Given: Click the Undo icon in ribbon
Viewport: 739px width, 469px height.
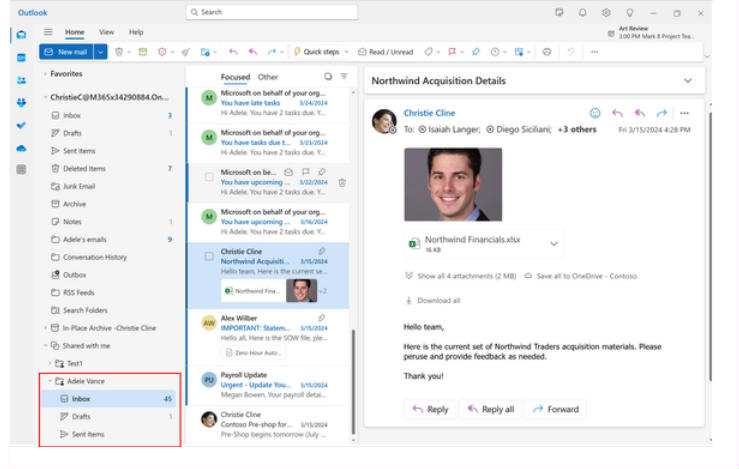Looking at the screenshot, I should click(571, 52).
